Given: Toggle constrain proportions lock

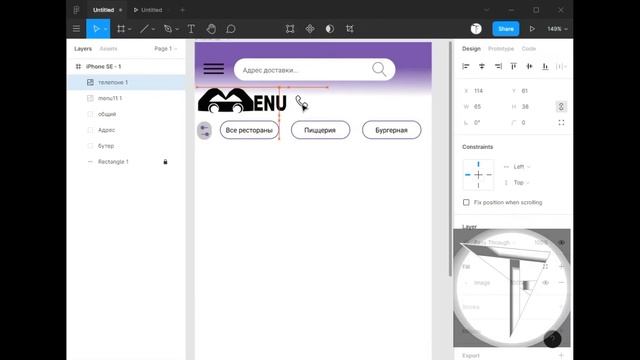Looking at the screenshot, I should [x=561, y=107].
